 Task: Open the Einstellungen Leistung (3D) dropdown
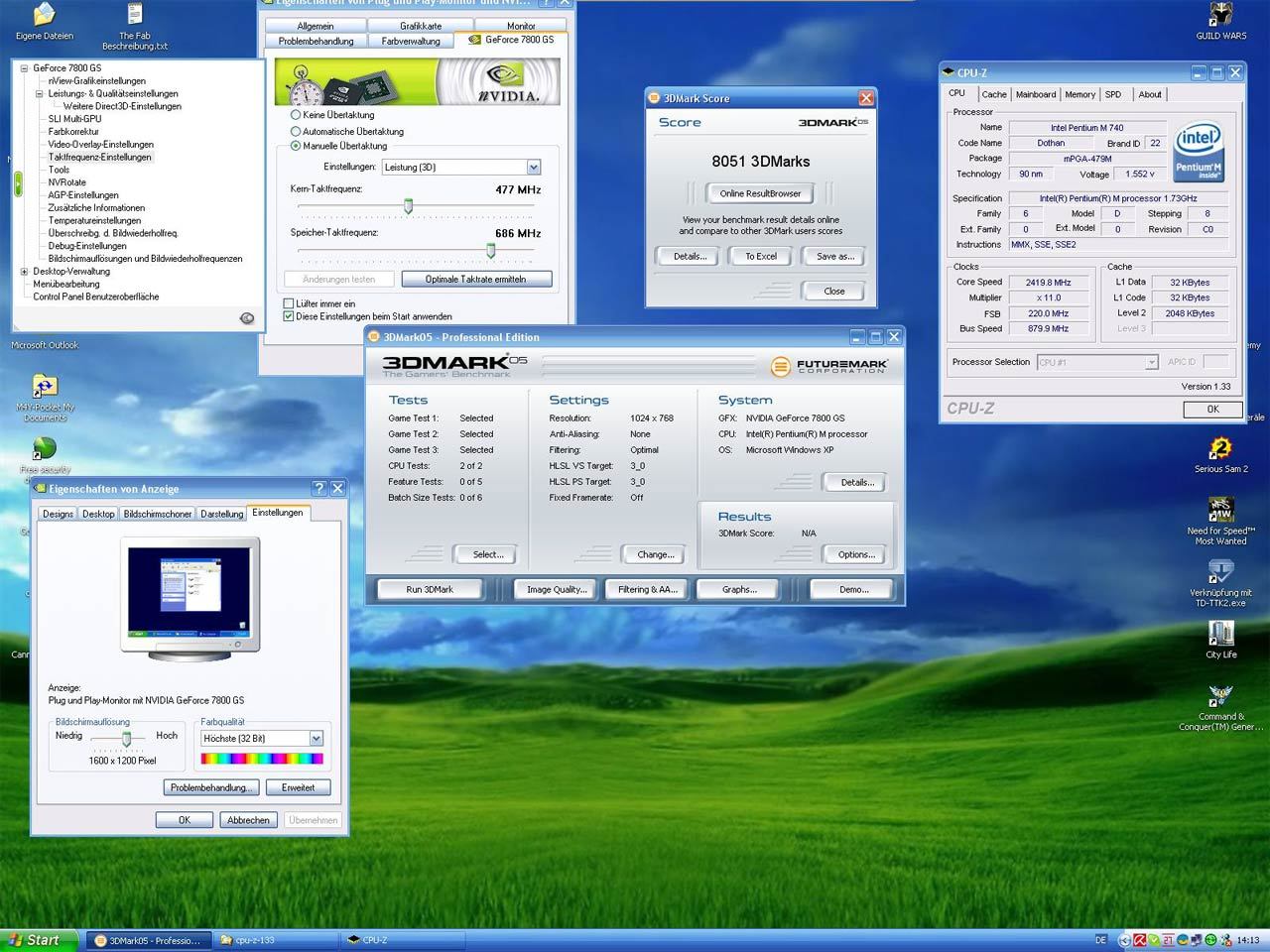point(533,168)
